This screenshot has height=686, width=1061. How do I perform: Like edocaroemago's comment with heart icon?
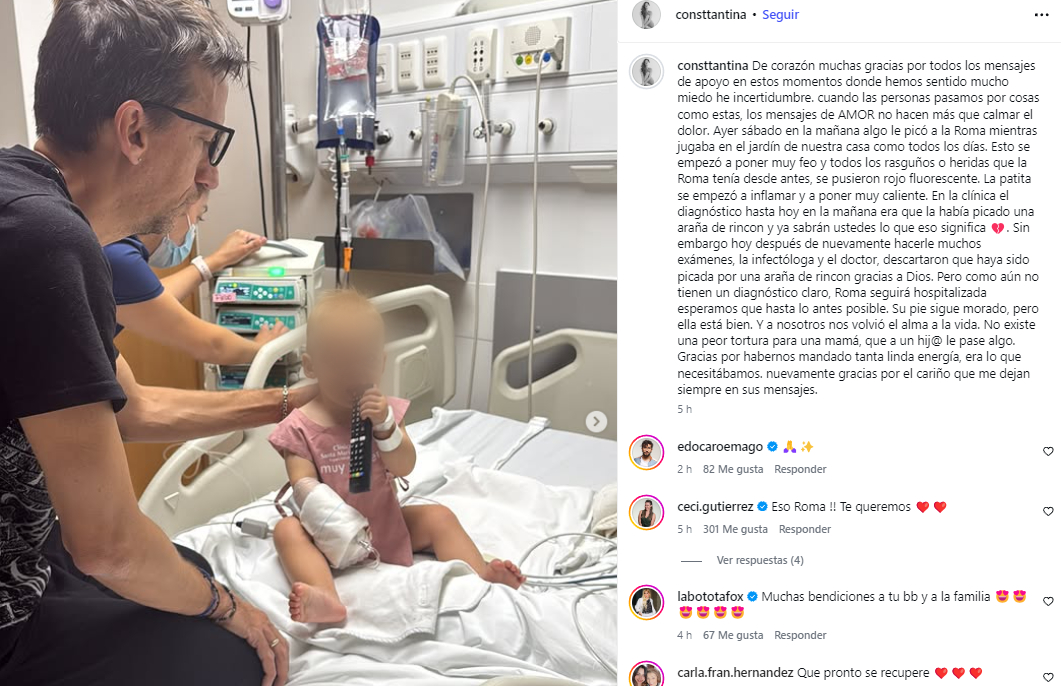(1047, 451)
